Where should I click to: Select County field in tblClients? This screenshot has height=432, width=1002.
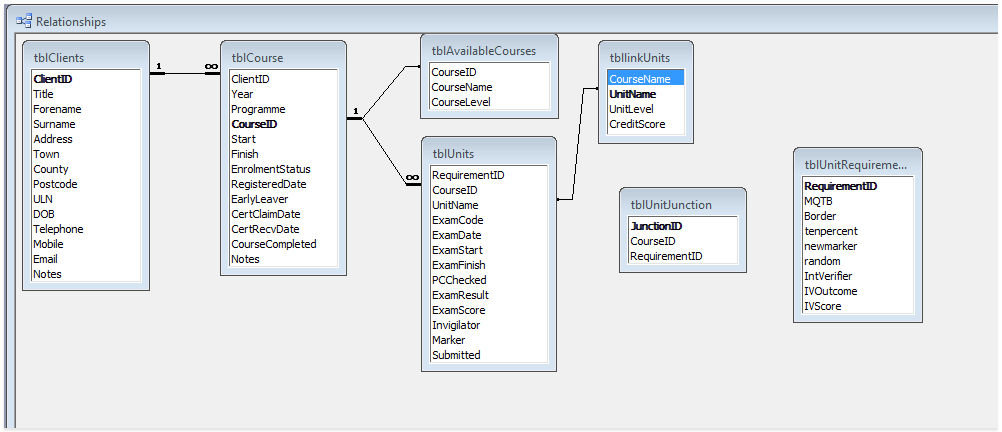click(x=86, y=169)
